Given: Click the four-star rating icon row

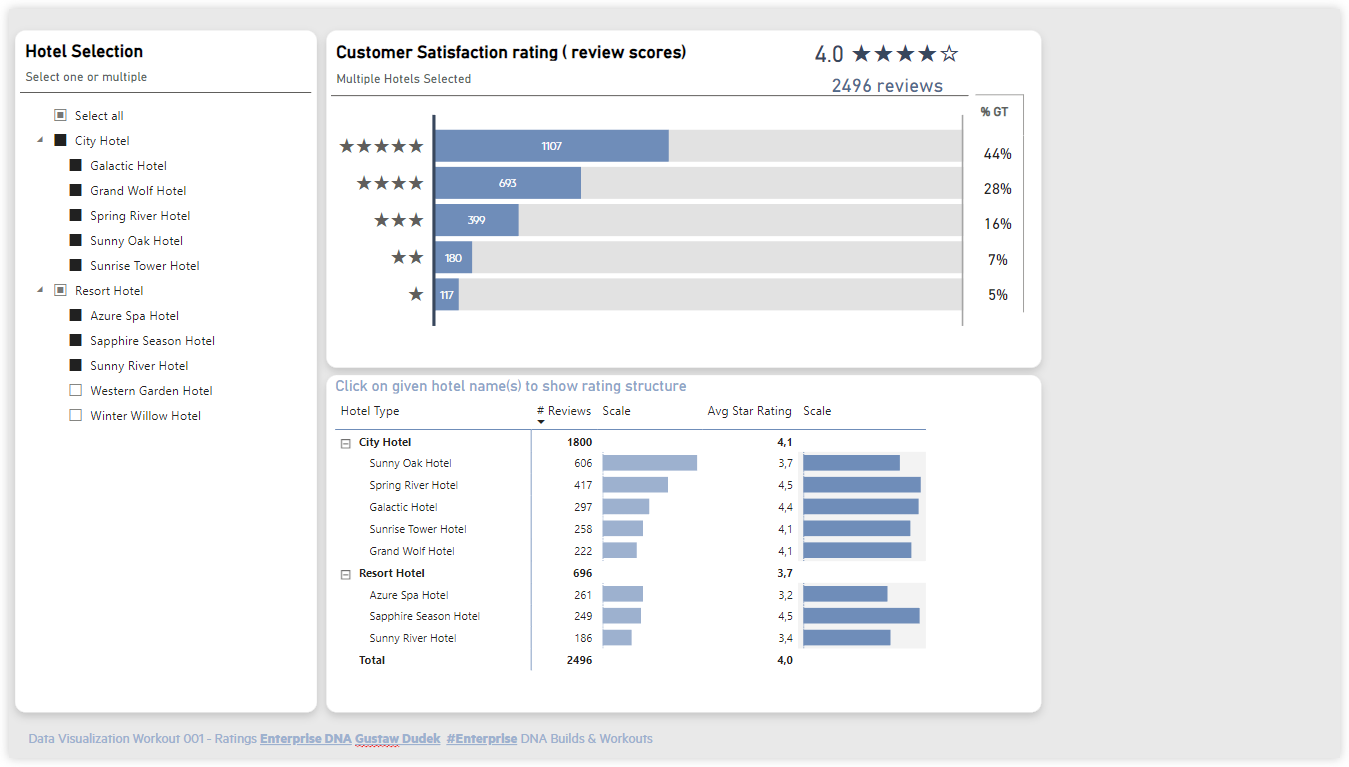Looking at the screenshot, I should (x=390, y=183).
